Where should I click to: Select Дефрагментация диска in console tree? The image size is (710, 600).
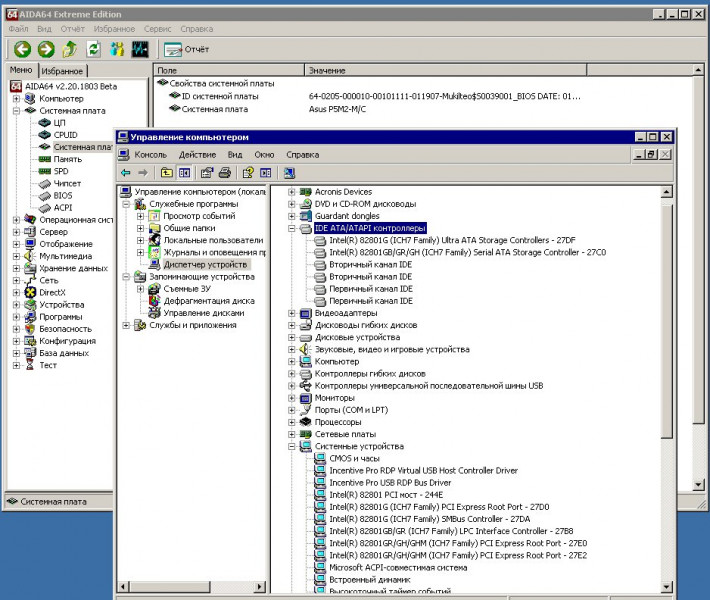tap(209, 301)
